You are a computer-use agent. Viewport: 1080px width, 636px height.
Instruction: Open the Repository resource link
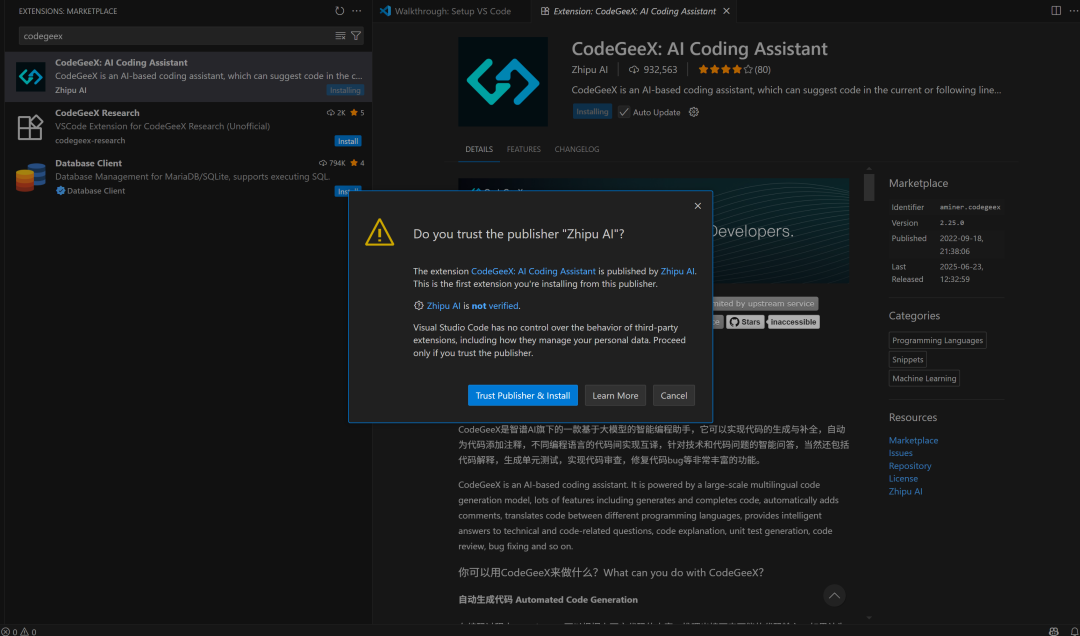click(x=910, y=466)
